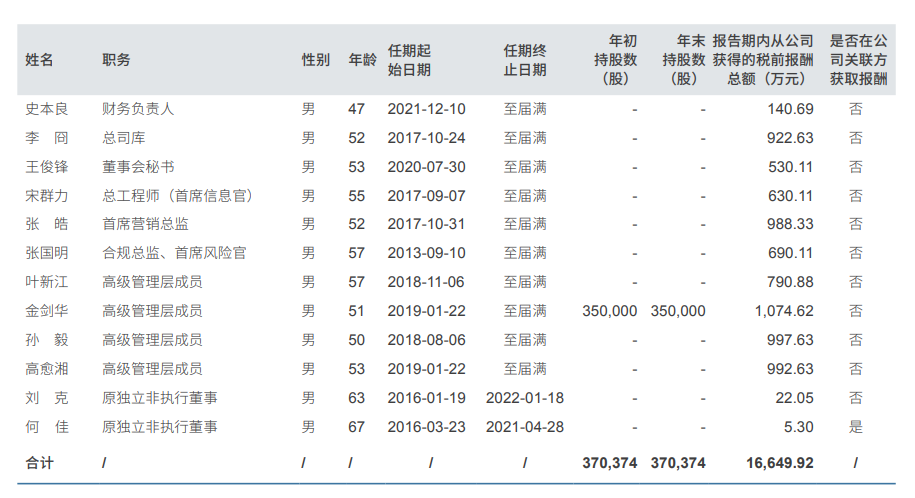Screen dimensions: 915x498
Task: Select 合规总监、首席风险官 cell
Action: coord(174,253)
